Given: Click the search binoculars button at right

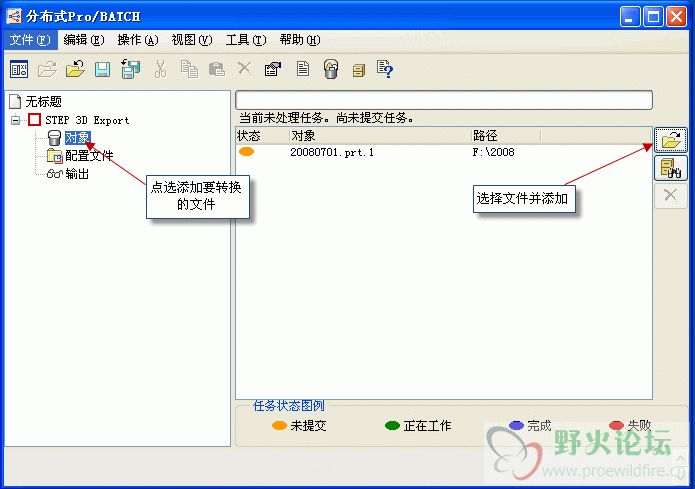Looking at the screenshot, I should coord(671,168).
